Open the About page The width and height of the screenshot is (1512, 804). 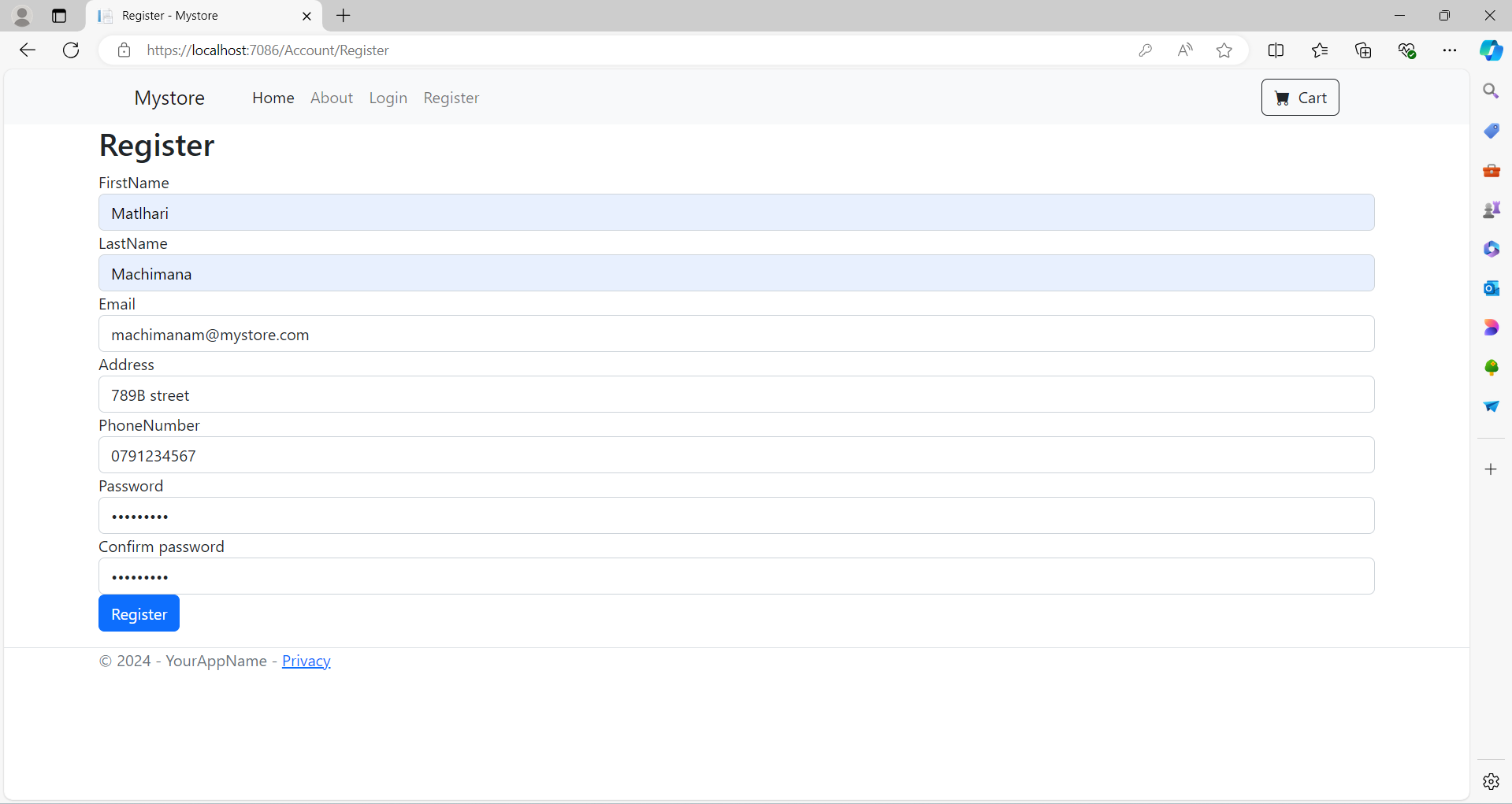pyautogui.click(x=332, y=98)
